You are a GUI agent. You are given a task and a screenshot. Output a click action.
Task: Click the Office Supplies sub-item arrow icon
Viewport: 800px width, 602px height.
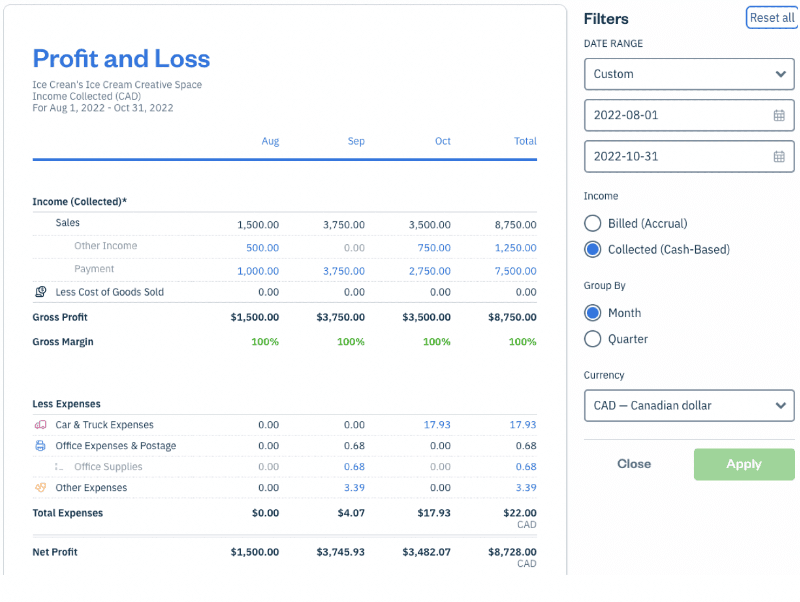59,467
